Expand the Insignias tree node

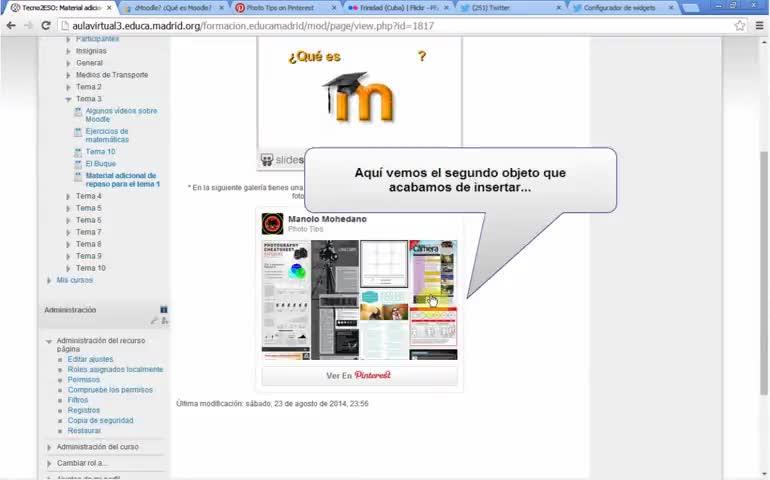point(68,51)
